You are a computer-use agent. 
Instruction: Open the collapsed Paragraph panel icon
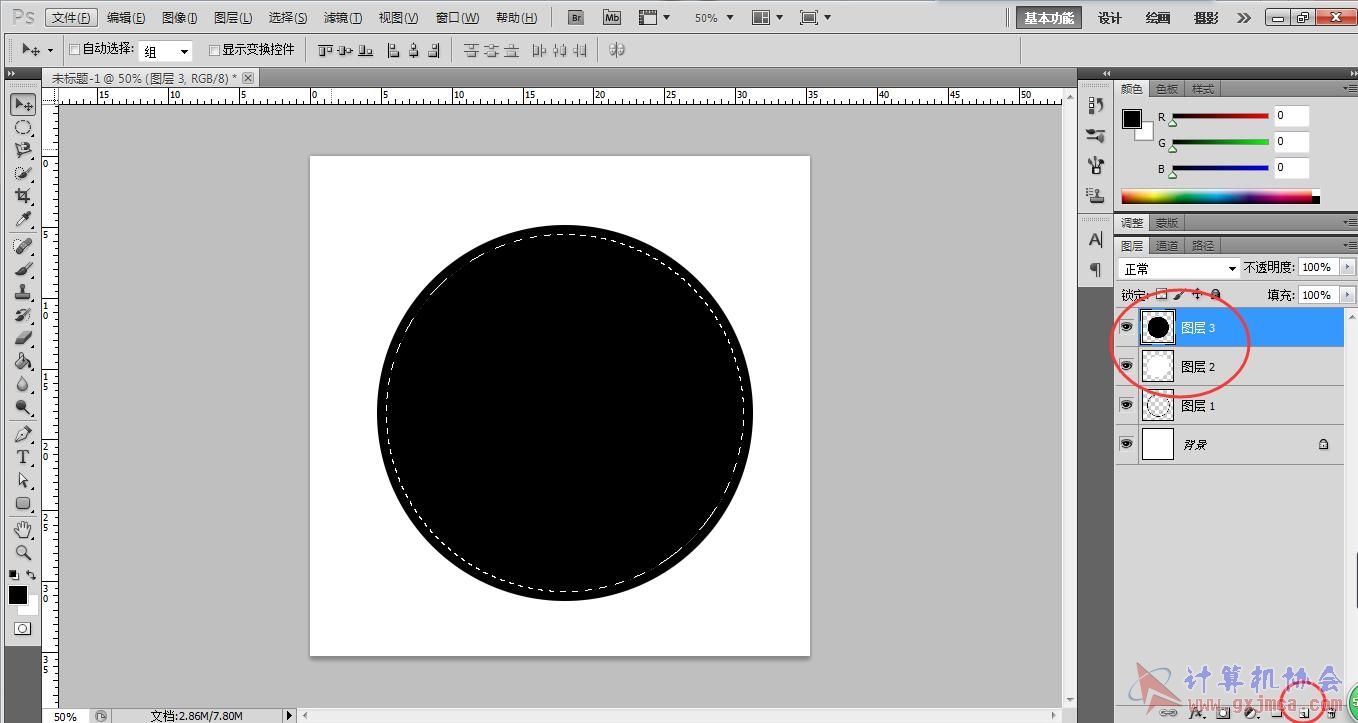point(1095,270)
